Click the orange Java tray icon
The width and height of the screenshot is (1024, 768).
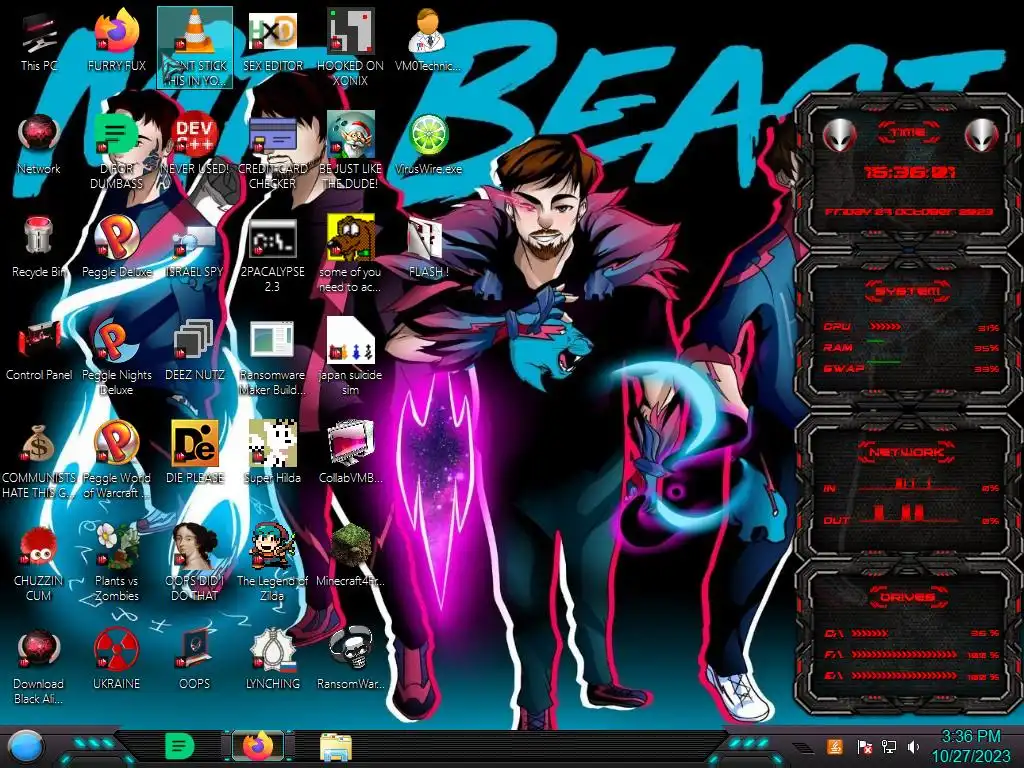coord(835,746)
